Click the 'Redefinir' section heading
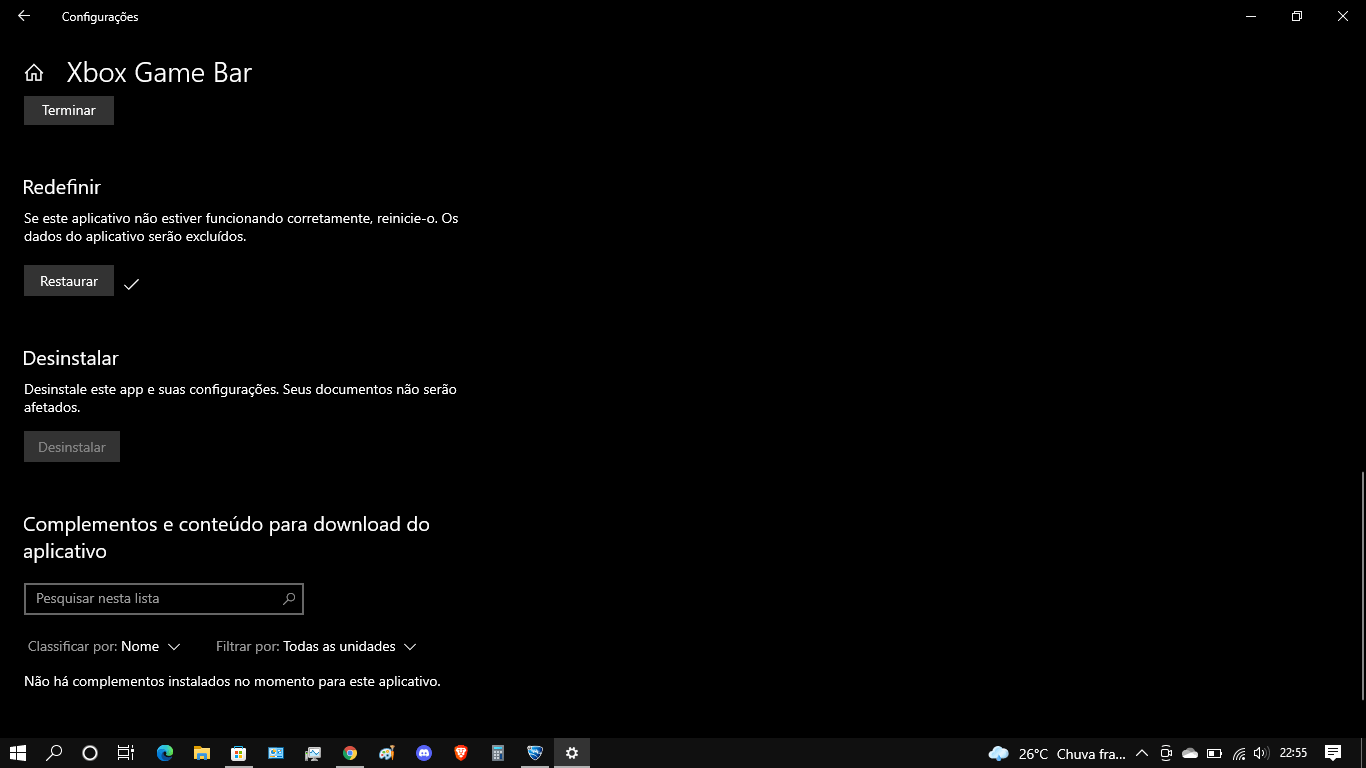 [62, 187]
